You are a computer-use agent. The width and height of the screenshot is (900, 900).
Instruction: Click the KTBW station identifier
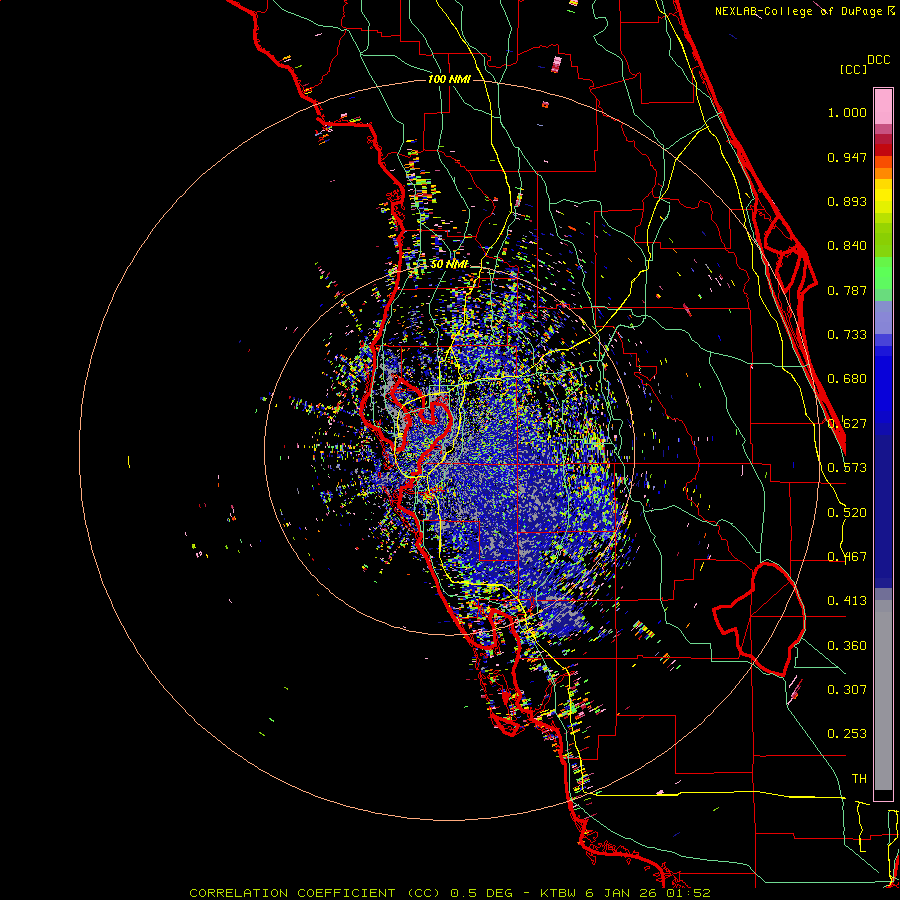(x=558, y=893)
